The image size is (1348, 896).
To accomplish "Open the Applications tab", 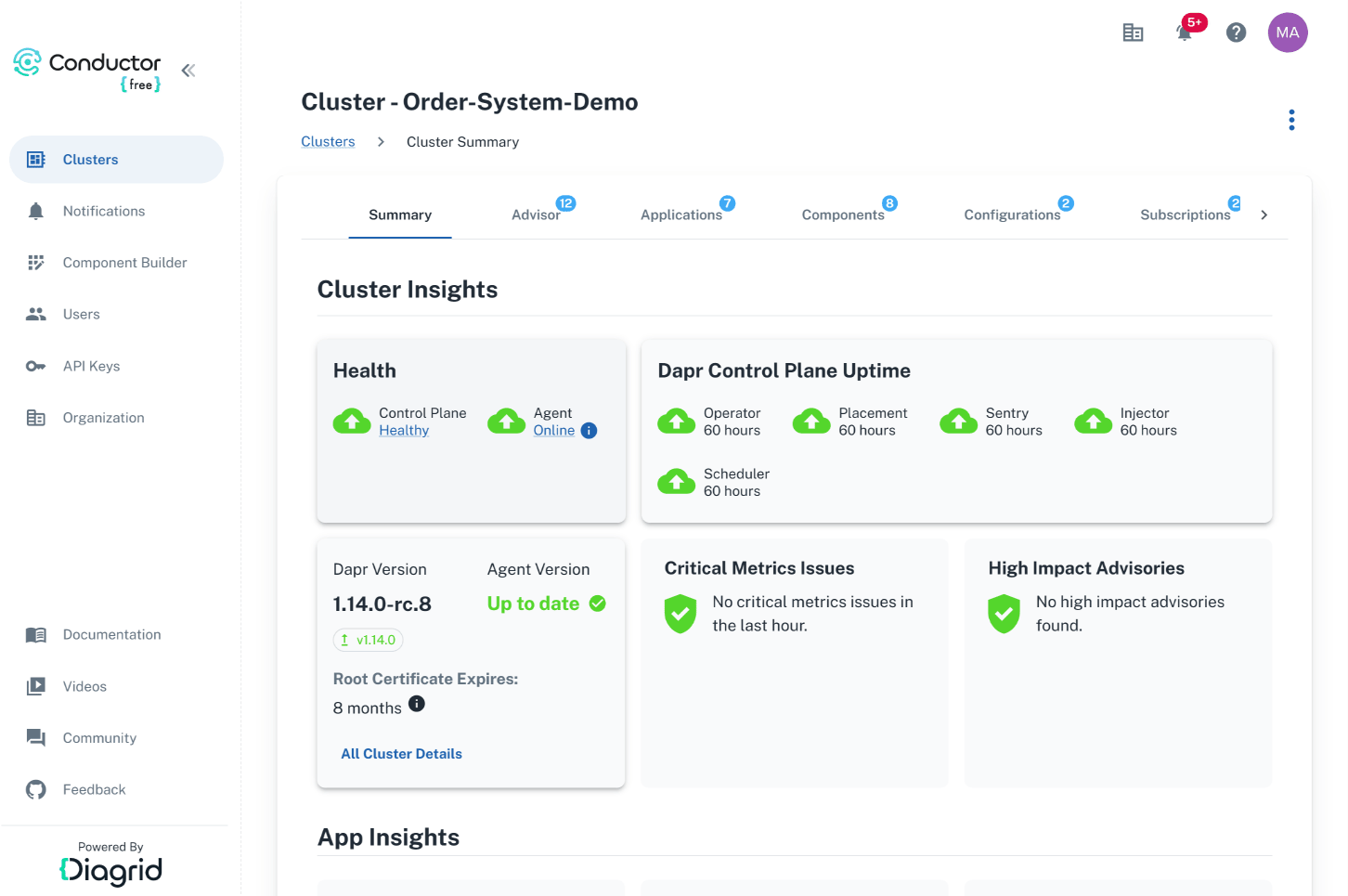I will tap(680, 214).
